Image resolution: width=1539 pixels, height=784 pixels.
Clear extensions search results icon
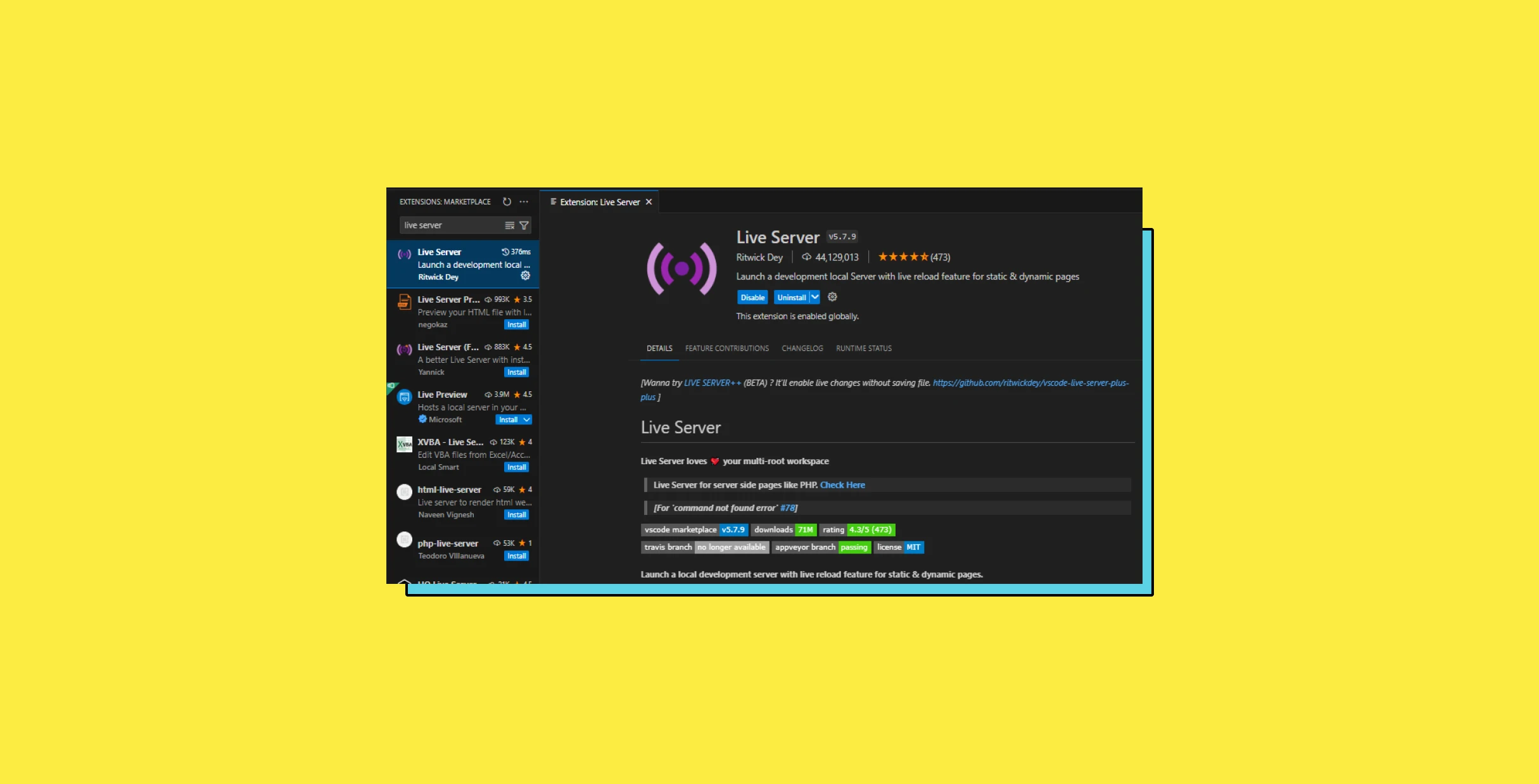click(509, 225)
